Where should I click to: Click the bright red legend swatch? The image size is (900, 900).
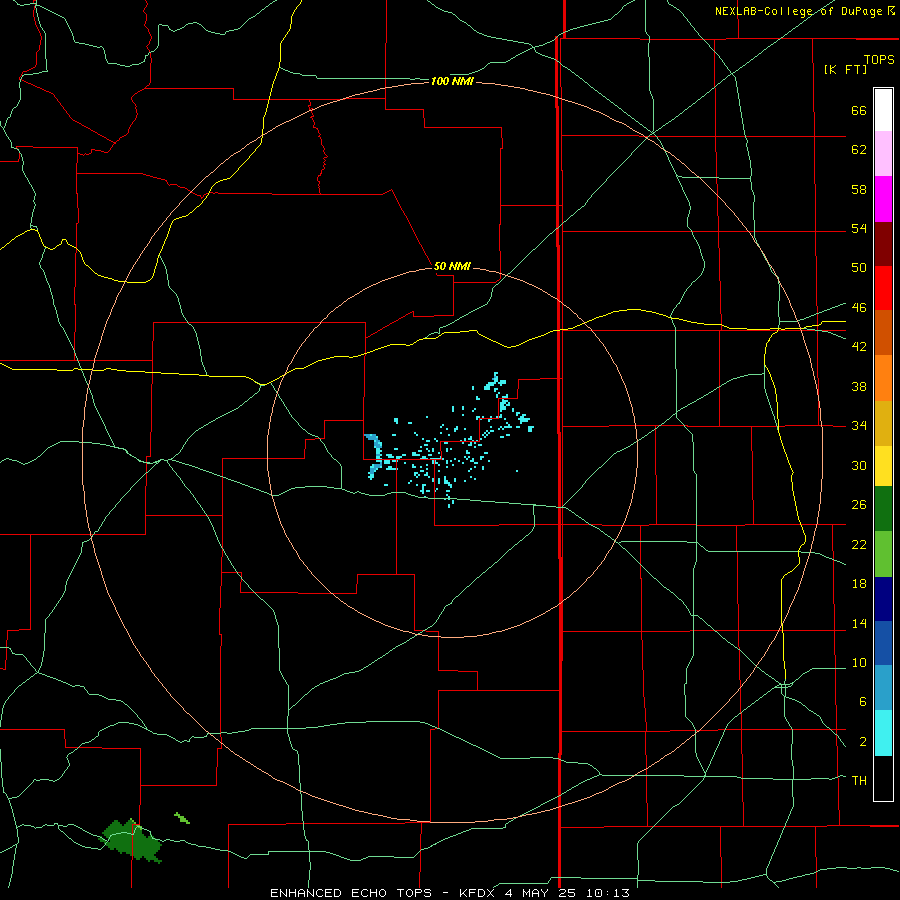pos(883,288)
